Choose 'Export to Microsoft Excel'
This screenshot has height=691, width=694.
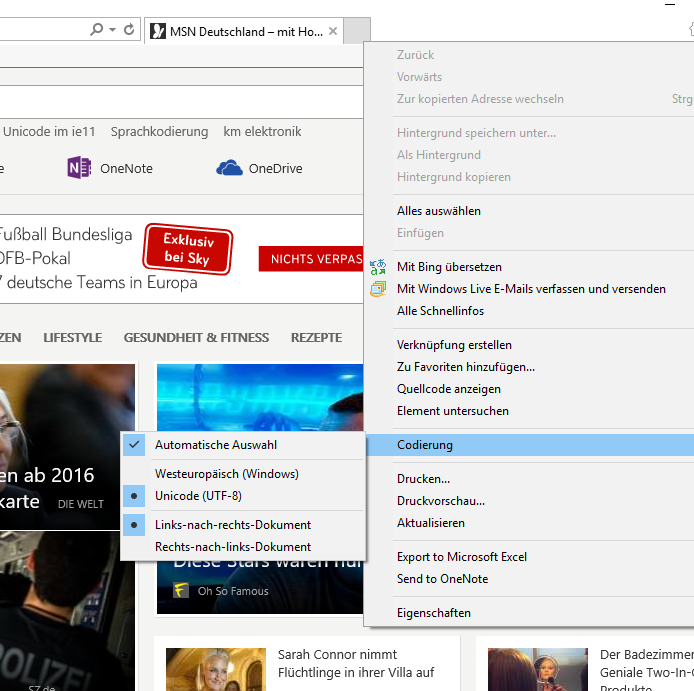530,557
